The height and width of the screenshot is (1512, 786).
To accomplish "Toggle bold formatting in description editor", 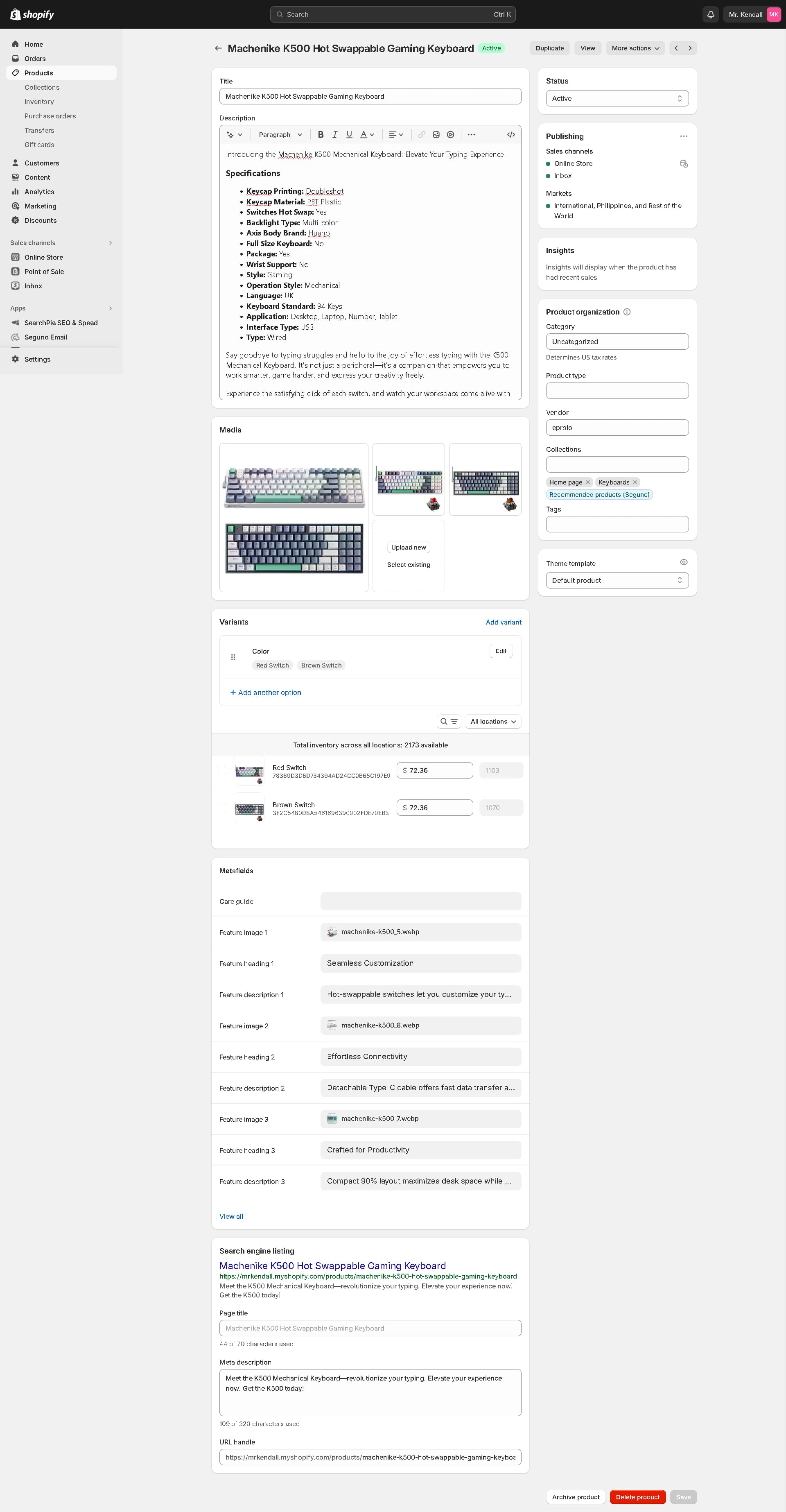I will [x=320, y=134].
